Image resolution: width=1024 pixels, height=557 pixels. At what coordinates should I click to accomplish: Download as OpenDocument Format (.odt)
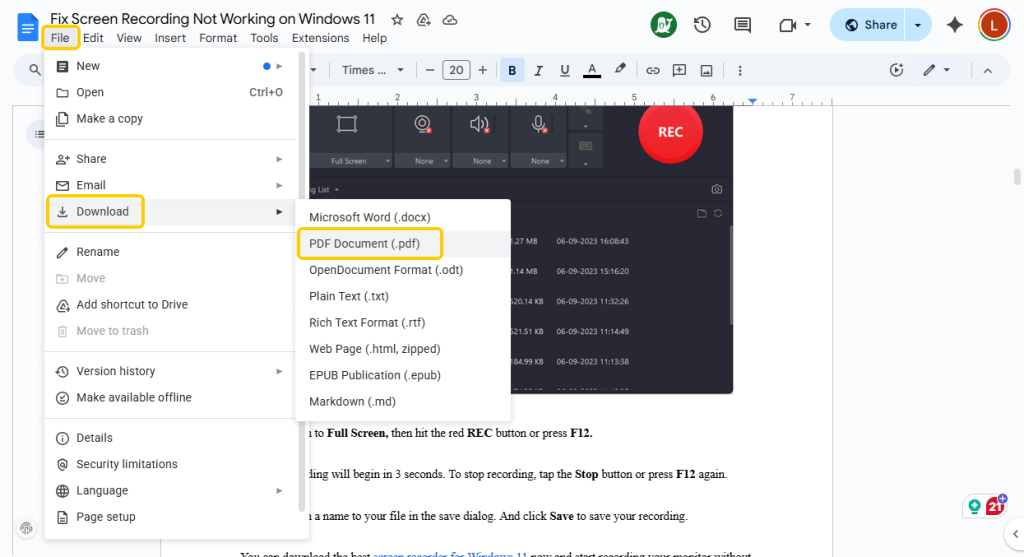tap(403, 270)
